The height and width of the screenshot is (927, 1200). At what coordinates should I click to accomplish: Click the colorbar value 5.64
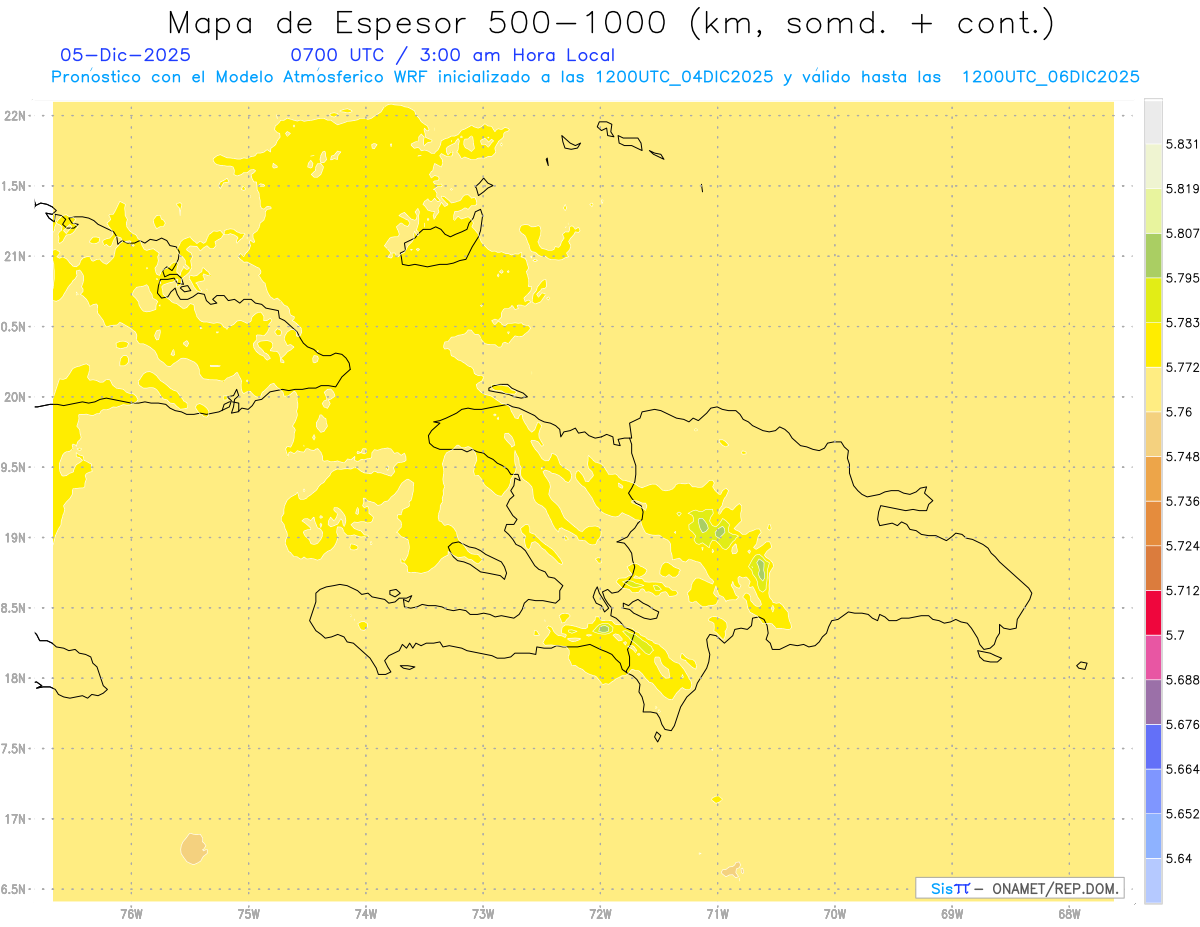point(1179,859)
